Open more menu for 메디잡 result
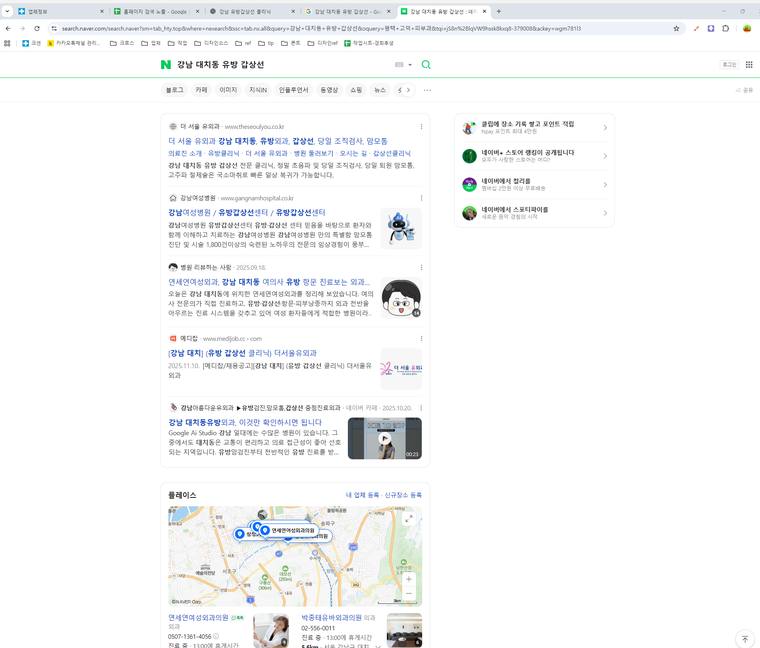 pyautogui.click(x=421, y=338)
